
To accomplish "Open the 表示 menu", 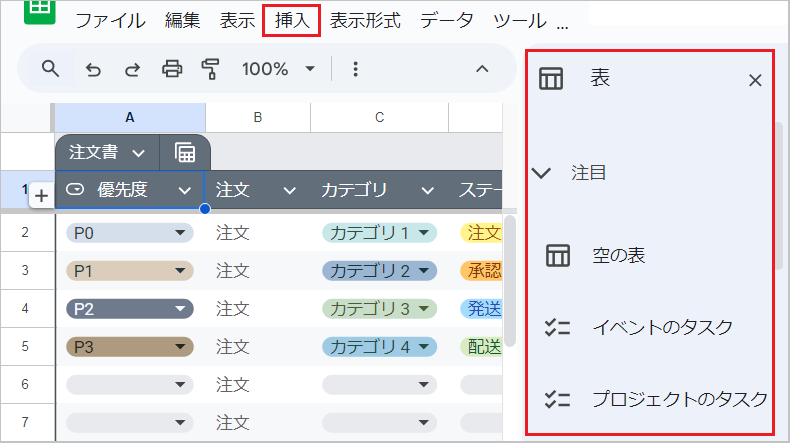I will click(x=238, y=21).
